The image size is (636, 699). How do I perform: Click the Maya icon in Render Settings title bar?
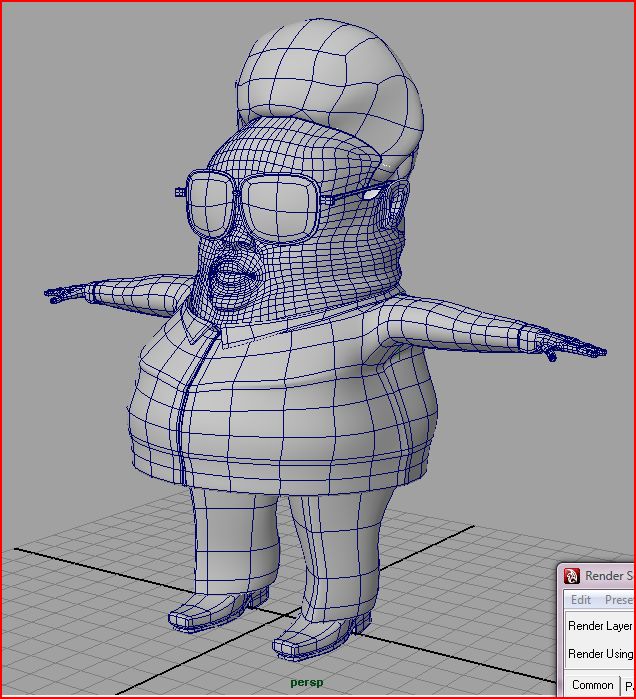point(572,576)
